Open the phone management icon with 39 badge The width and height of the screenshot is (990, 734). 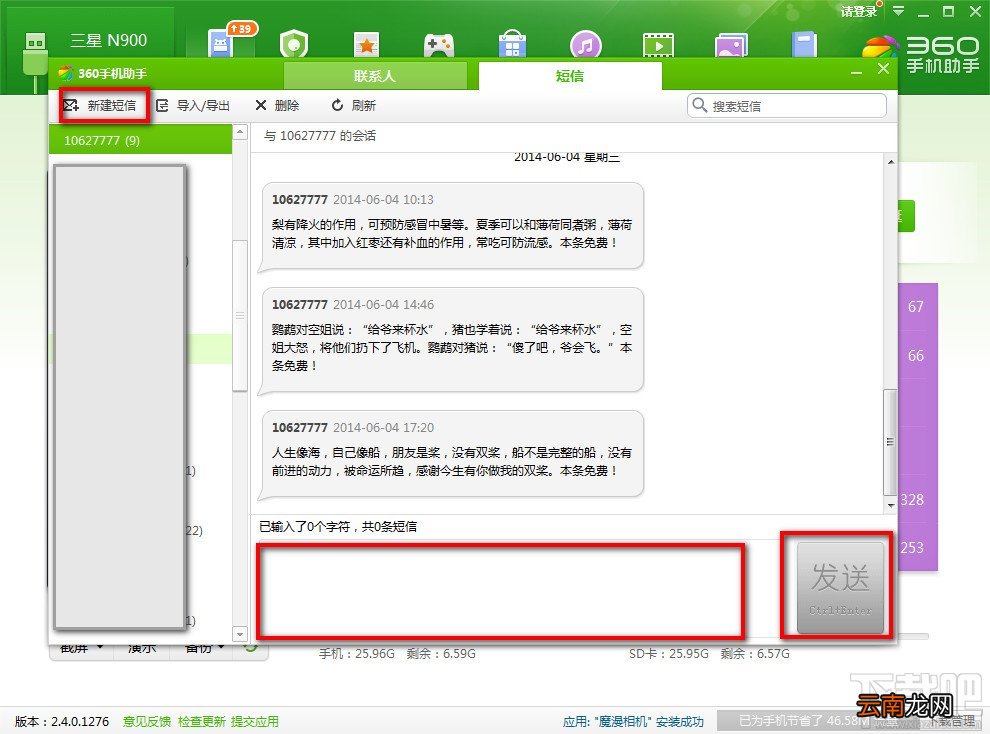point(222,44)
